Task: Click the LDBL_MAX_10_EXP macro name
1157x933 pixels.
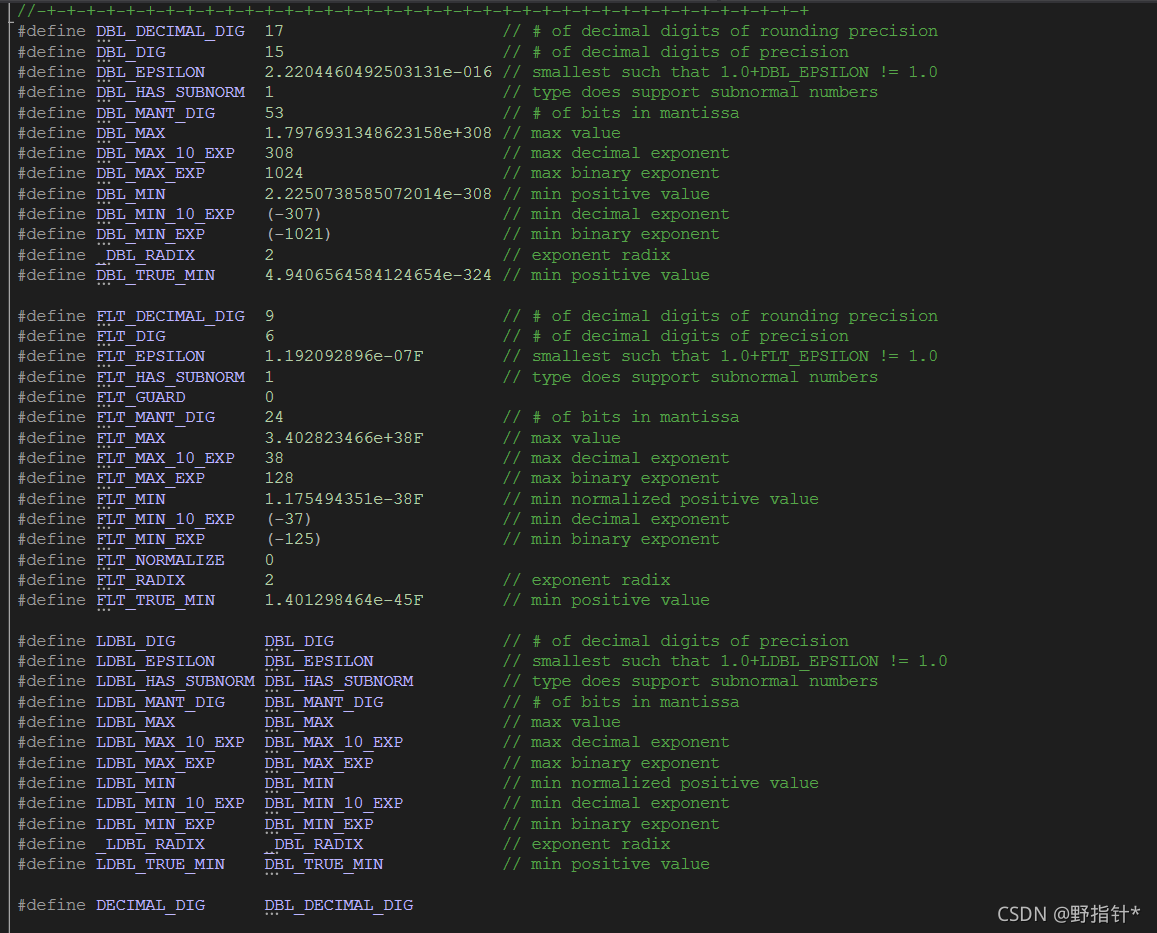Action: [170, 742]
